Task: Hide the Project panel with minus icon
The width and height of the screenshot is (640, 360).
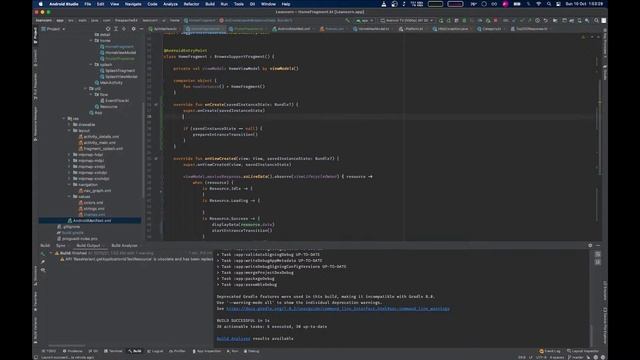Action: [x=141, y=29]
